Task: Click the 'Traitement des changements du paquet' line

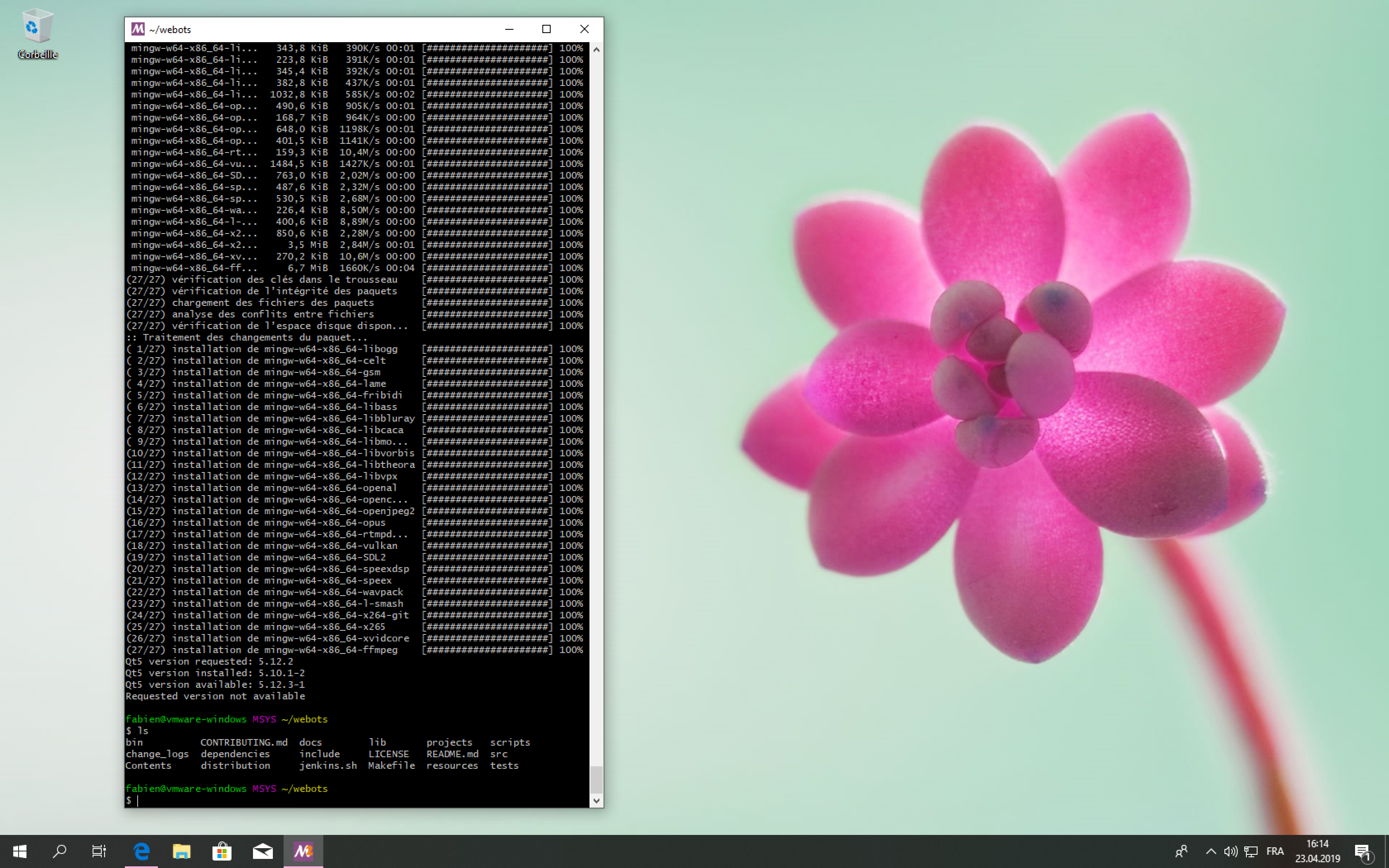Action: [247, 338]
